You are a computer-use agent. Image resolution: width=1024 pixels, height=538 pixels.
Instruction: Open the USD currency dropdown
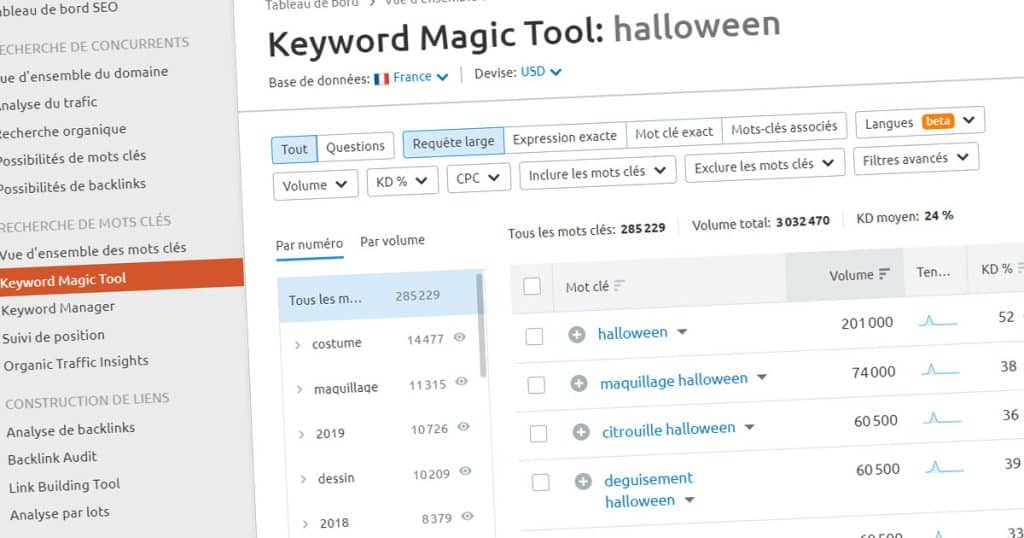541,72
